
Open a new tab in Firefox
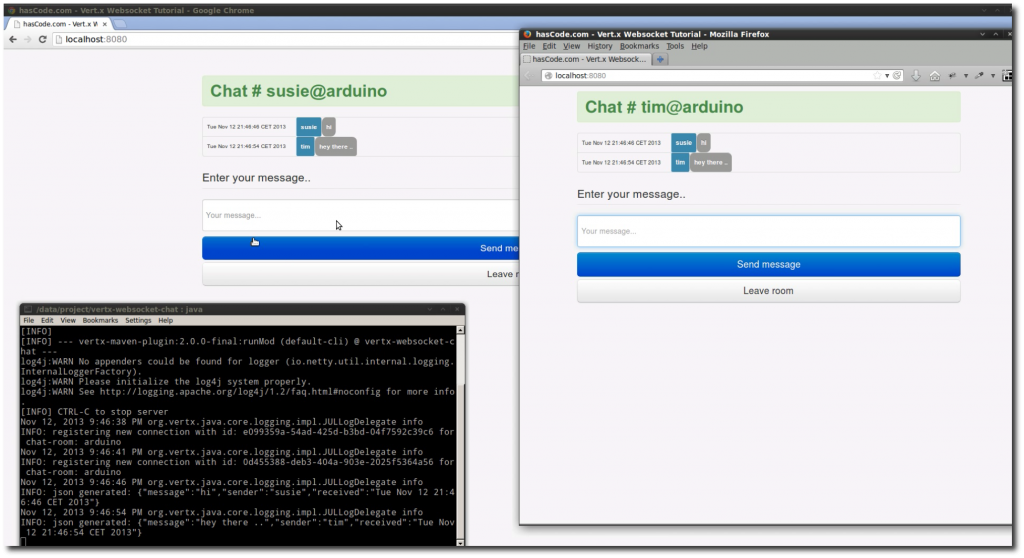pyautogui.click(x=661, y=60)
